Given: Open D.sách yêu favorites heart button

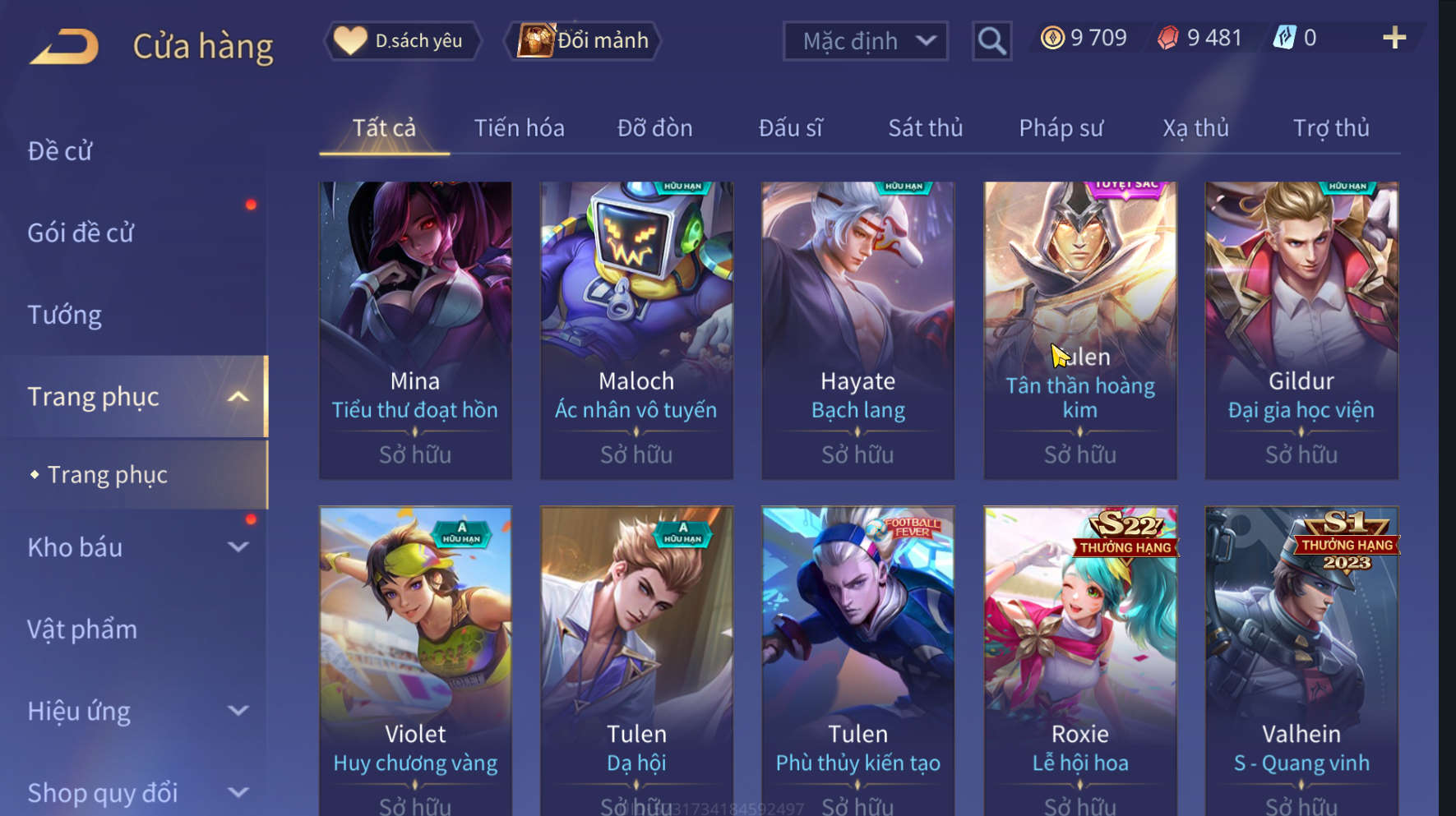Looking at the screenshot, I should pyautogui.click(x=403, y=40).
